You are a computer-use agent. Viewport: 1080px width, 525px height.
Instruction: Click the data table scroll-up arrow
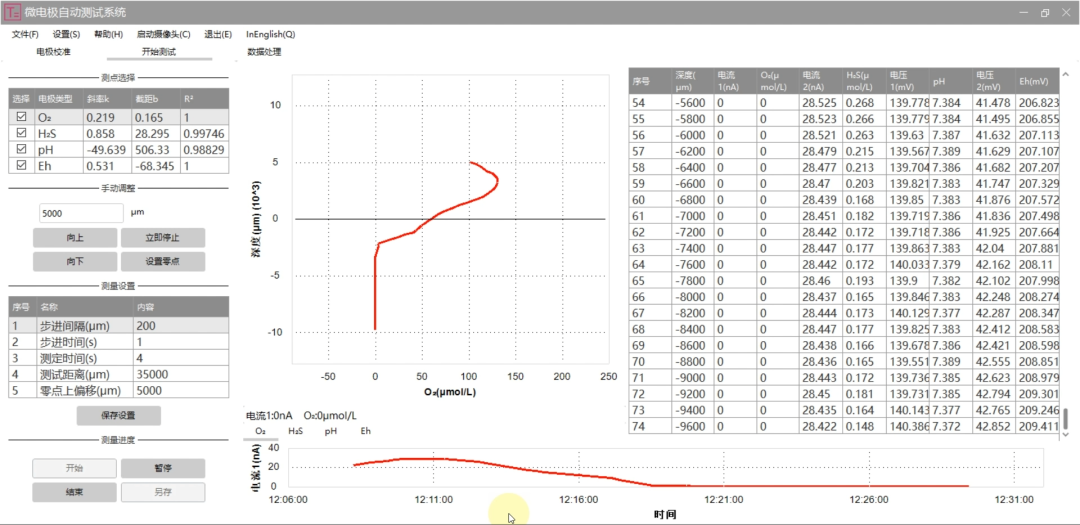1066,74
